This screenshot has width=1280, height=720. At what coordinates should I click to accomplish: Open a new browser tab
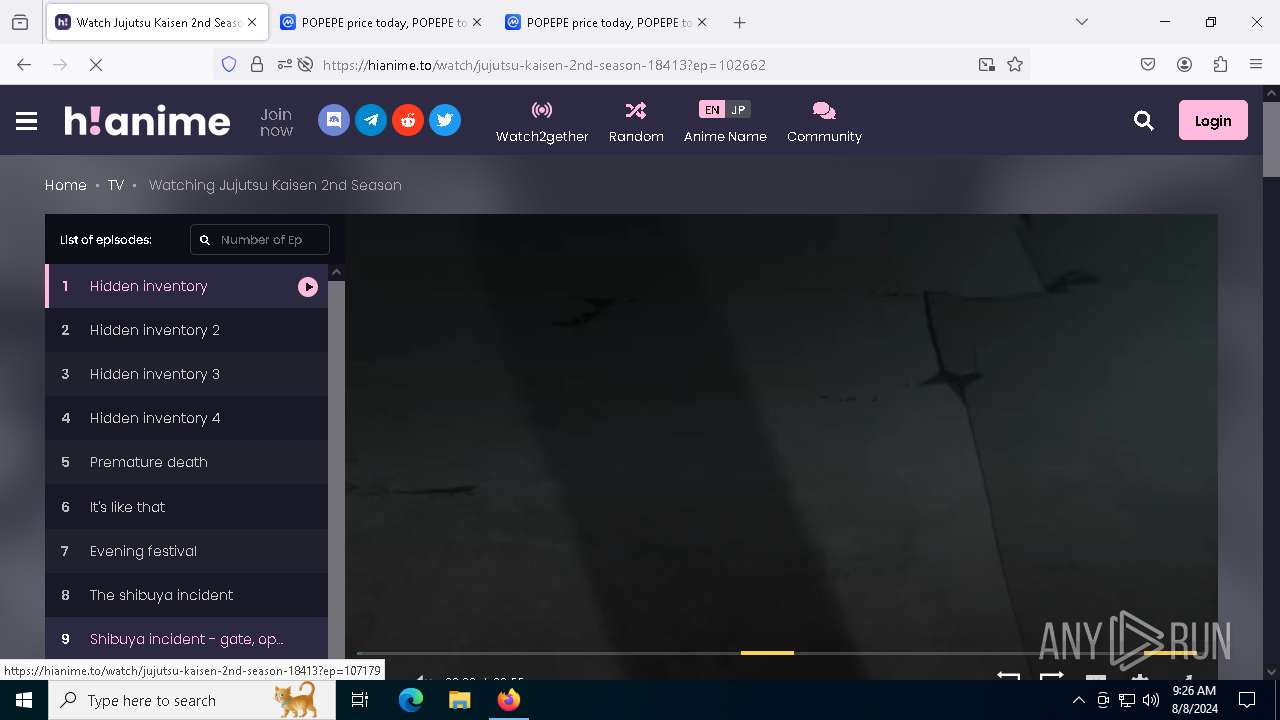click(739, 22)
